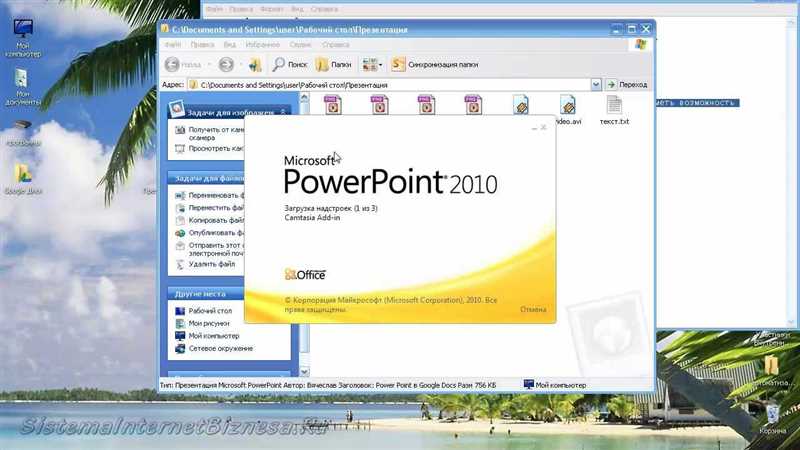800x450 pixels.
Task: Open Мой компьютер in Другие места
Action: [208, 336]
